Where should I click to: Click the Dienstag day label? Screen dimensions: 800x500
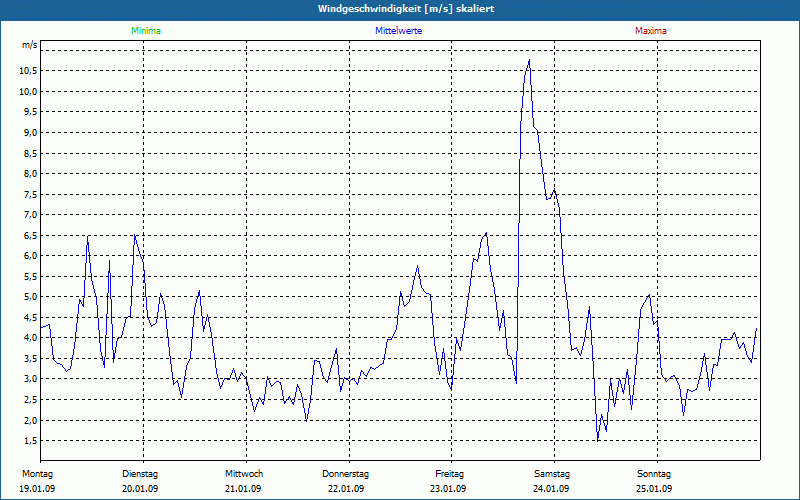point(140,474)
